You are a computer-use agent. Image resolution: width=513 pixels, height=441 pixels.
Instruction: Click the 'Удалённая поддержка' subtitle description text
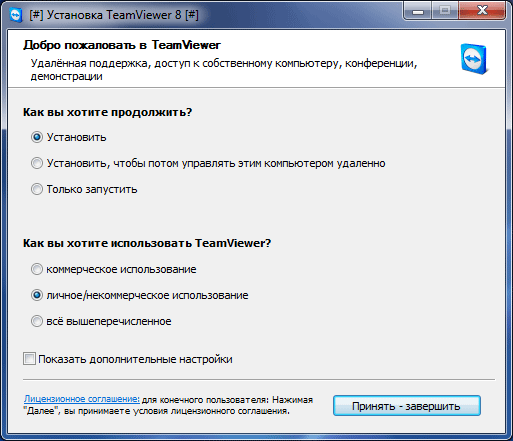[224, 70]
